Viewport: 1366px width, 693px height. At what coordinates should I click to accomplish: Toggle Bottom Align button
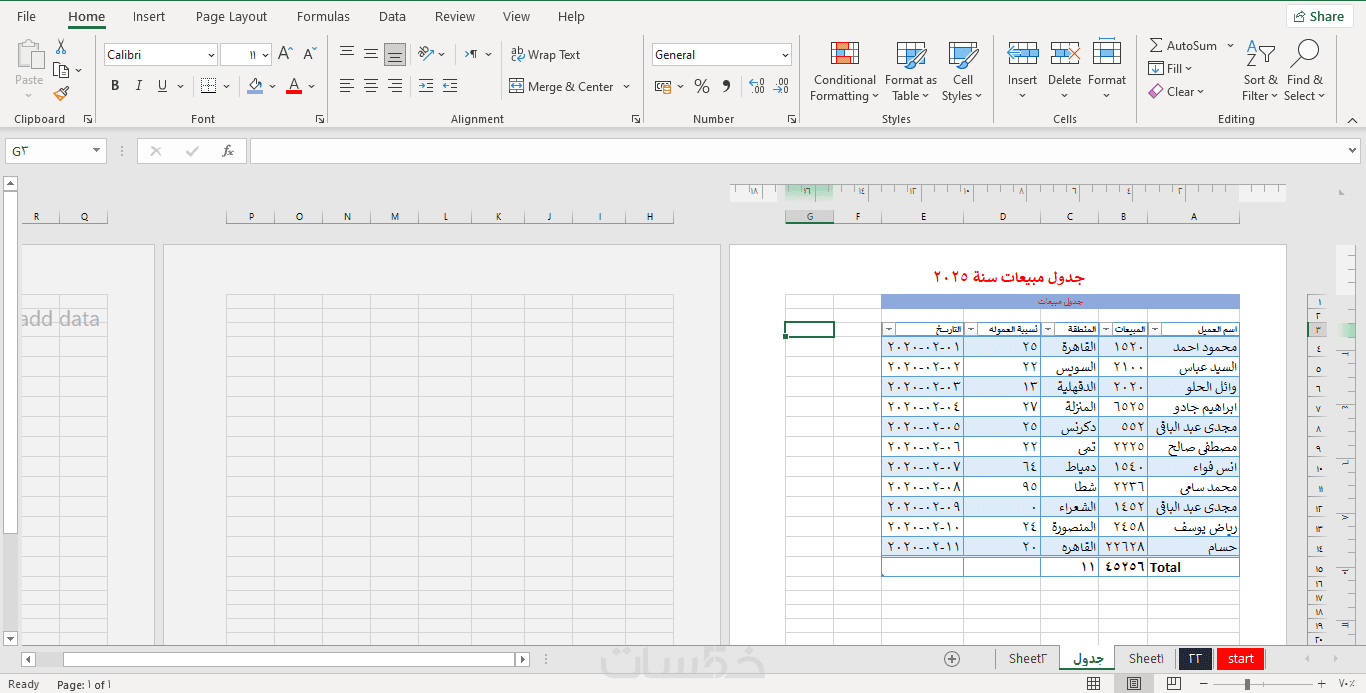(x=395, y=54)
